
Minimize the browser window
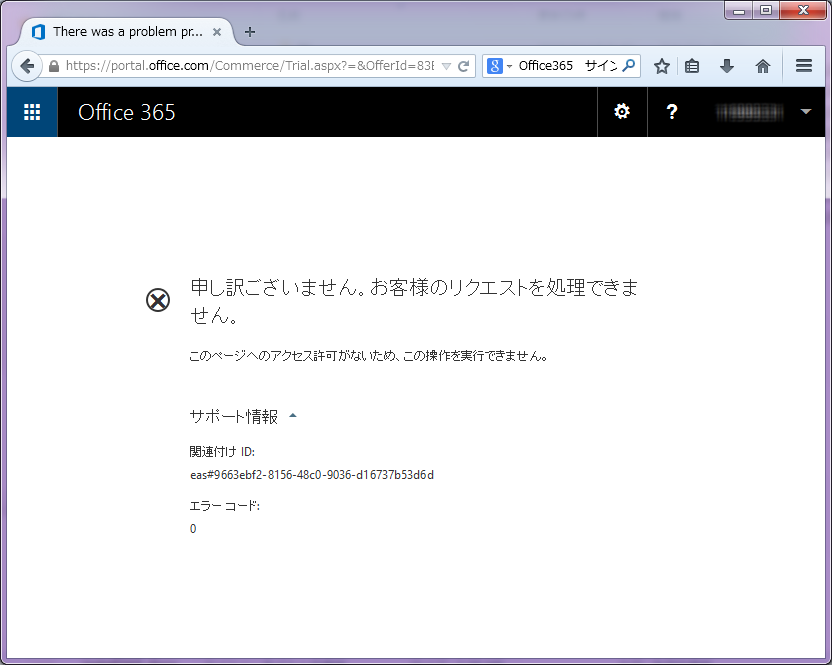(x=739, y=10)
